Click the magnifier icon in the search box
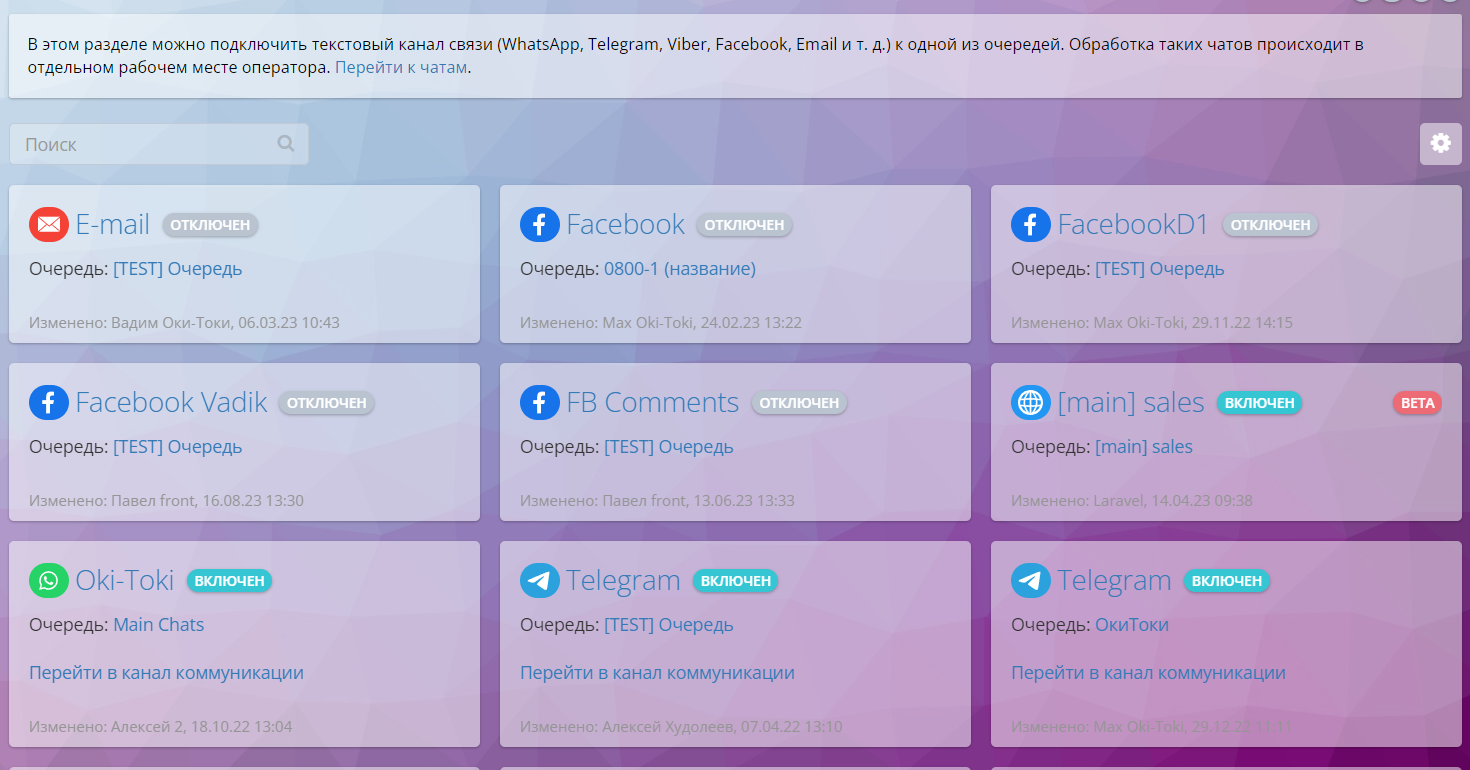 [x=286, y=144]
